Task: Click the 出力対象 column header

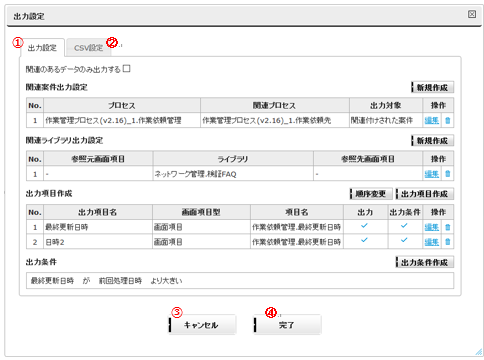Action: coord(386,105)
